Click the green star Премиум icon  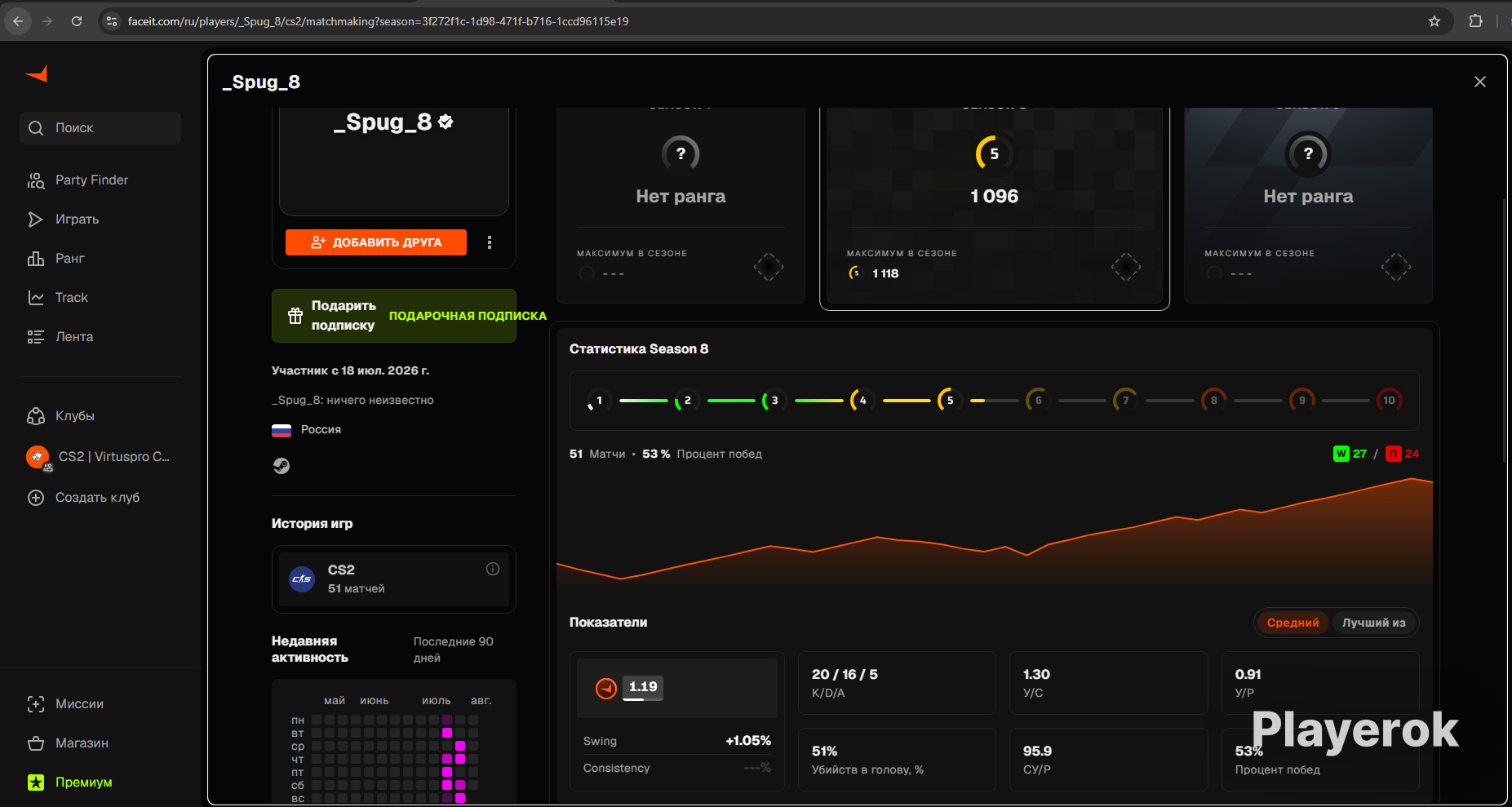click(36, 783)
